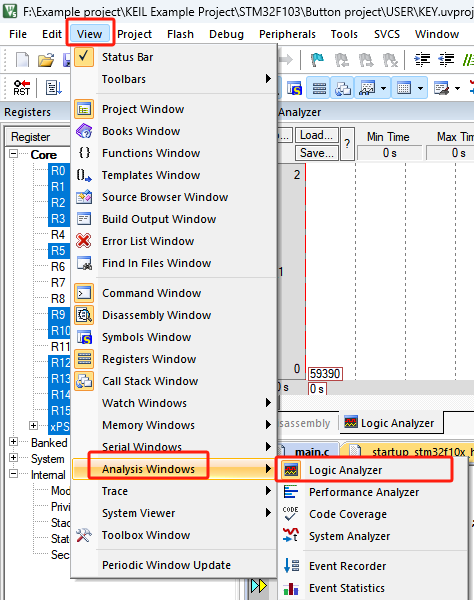Open the Peripherals menu
Screen dimensions: 474x600
287,34
